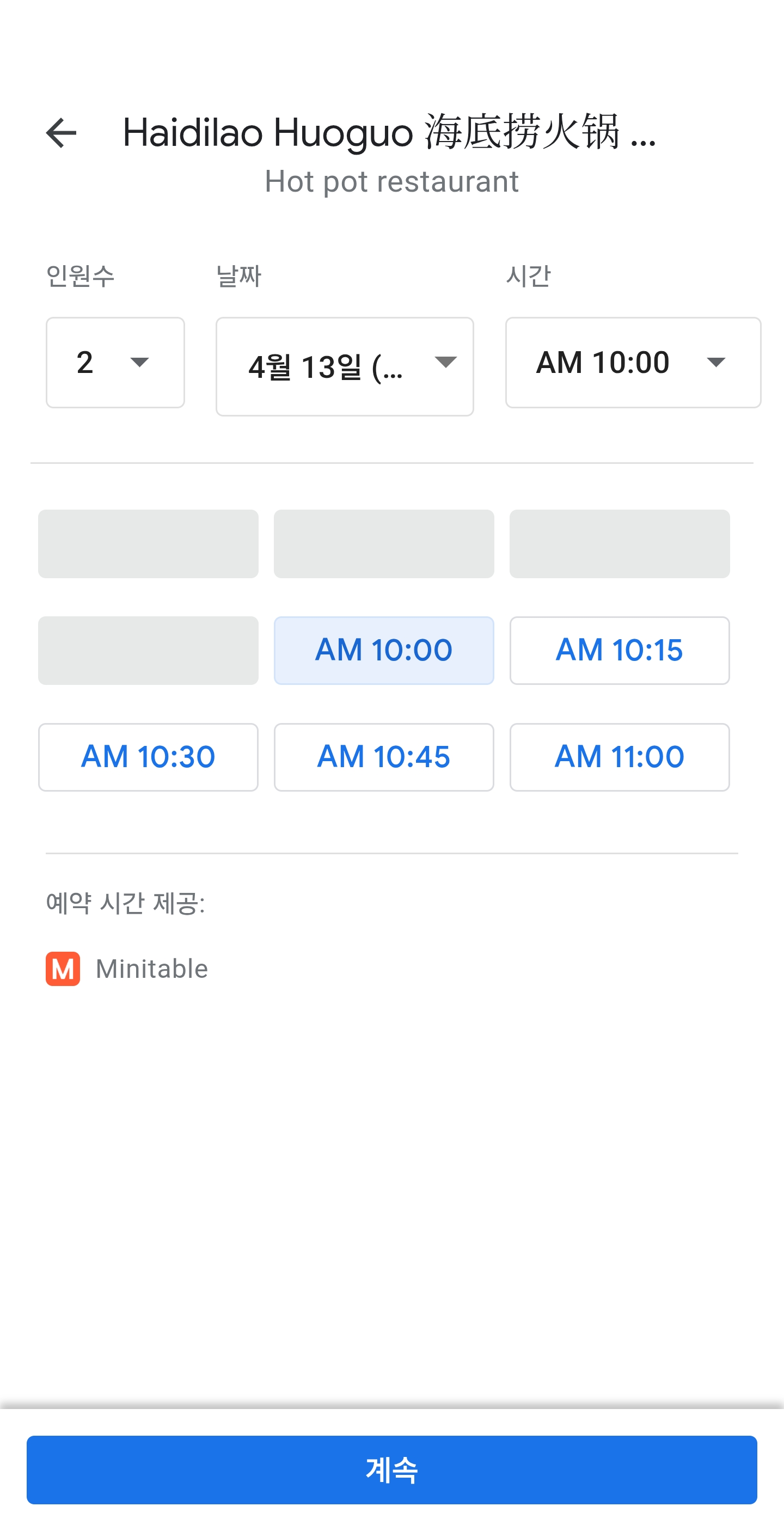Choose the AM 11:00 time slot
The height and width of the screenshot is (1531, 784).
click(618, 757)
